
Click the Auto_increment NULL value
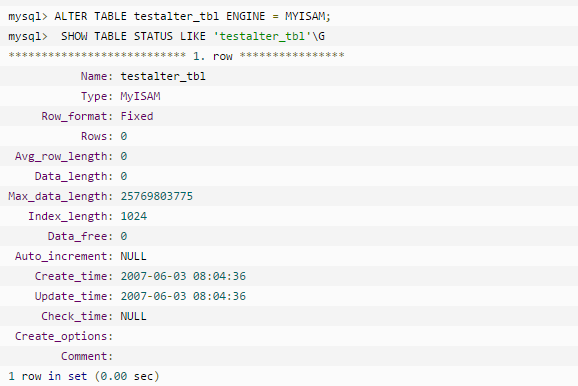133,256
